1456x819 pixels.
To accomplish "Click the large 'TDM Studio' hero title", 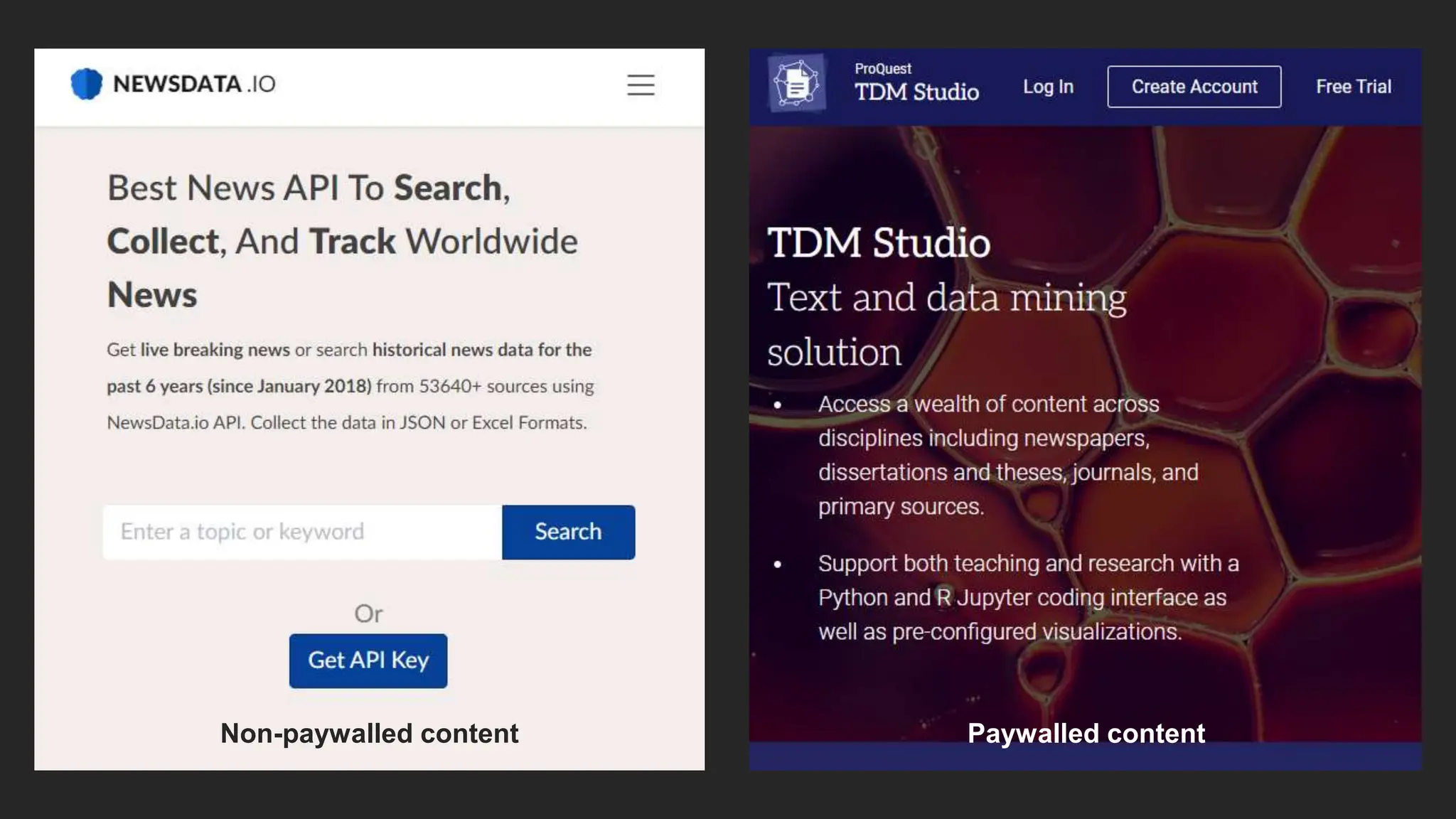I will pos(879,242).
